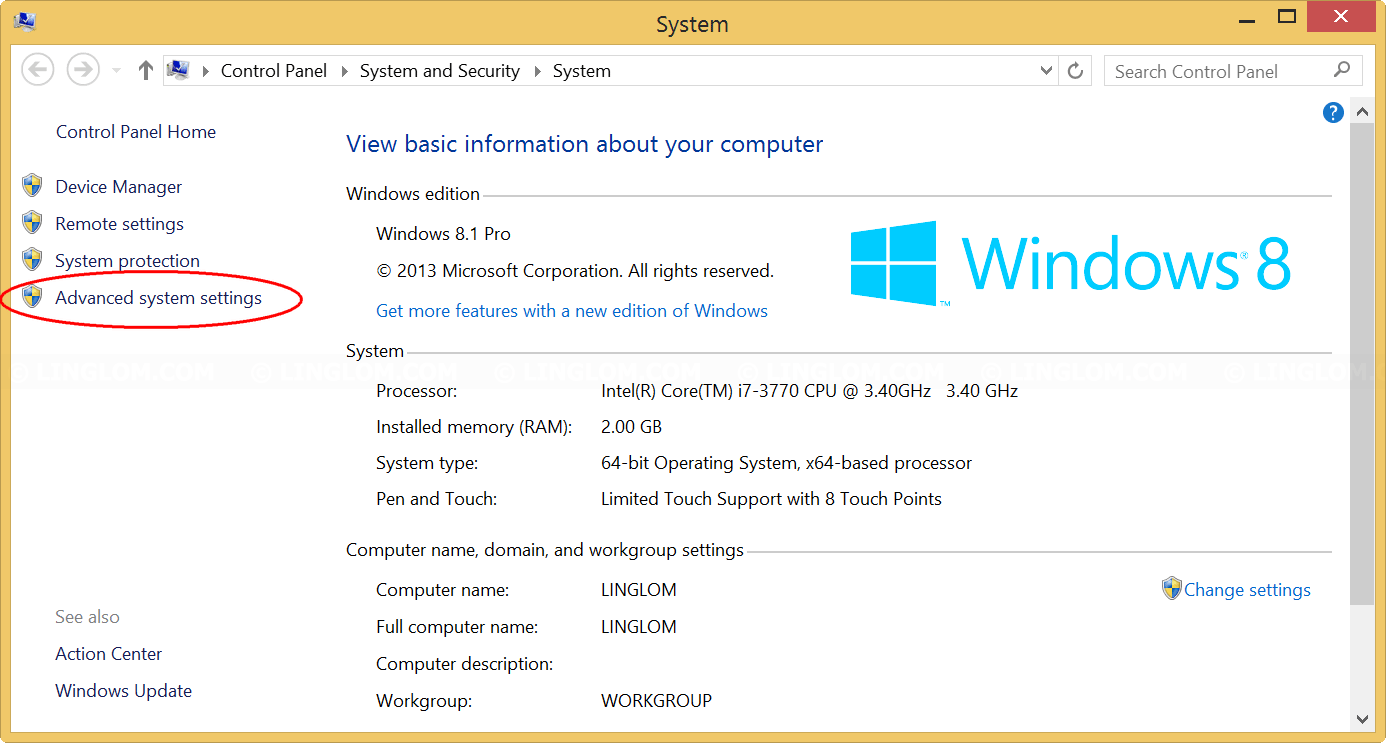Open the address bar history dropdown
The width and height of the screenshot is (1386, 743).
point(1047,71)
